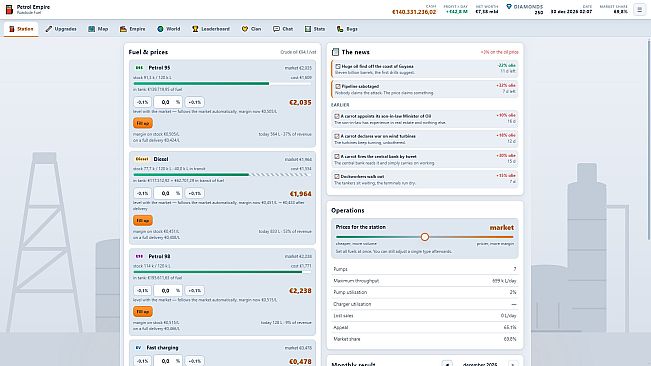651x366 pixels.
Task: Increase Petrol 95 price by 0.1%
Action: tap(194, 102)
